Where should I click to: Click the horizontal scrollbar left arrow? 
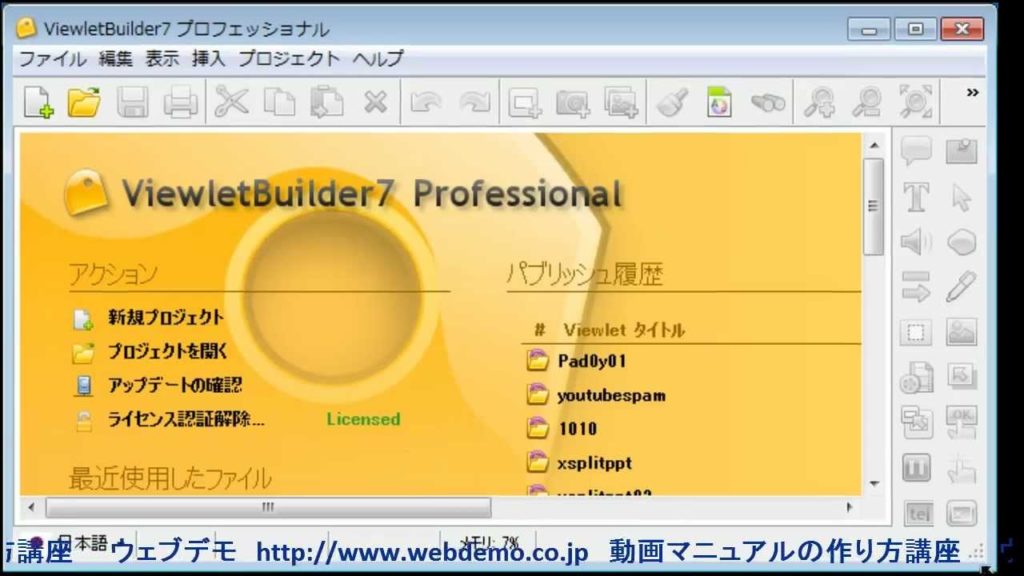31,507
